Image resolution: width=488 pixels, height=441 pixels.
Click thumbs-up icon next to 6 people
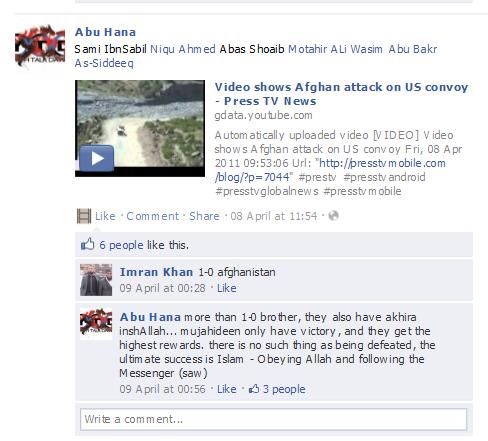tap(88, 244)
